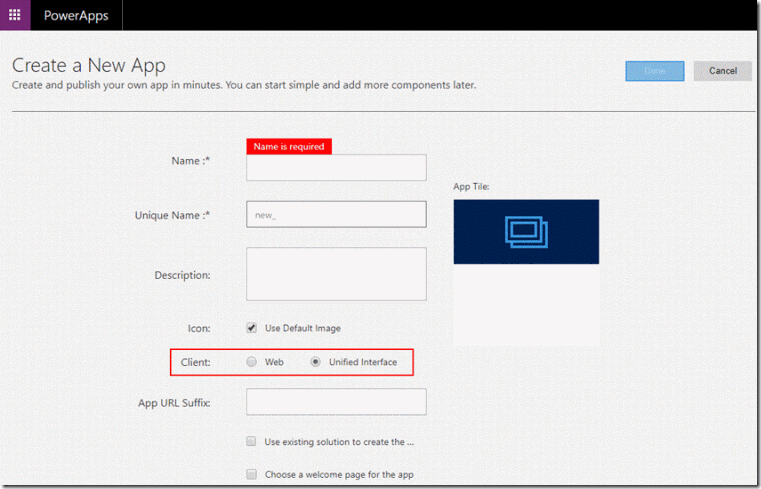The image size is (761, 489).
Task: Open the app launcher waffle icon
Action: 15,15
